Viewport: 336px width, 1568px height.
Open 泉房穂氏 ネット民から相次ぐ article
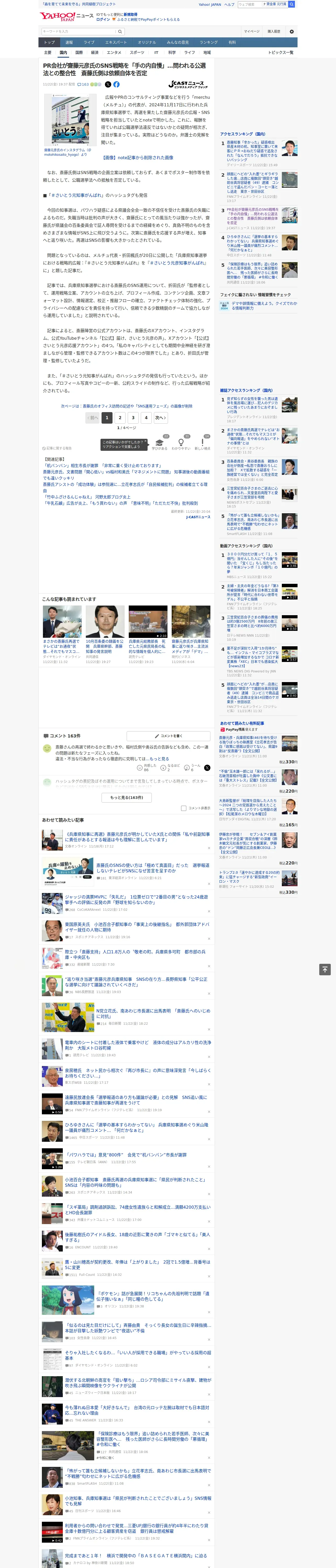tap(138, 1073)
